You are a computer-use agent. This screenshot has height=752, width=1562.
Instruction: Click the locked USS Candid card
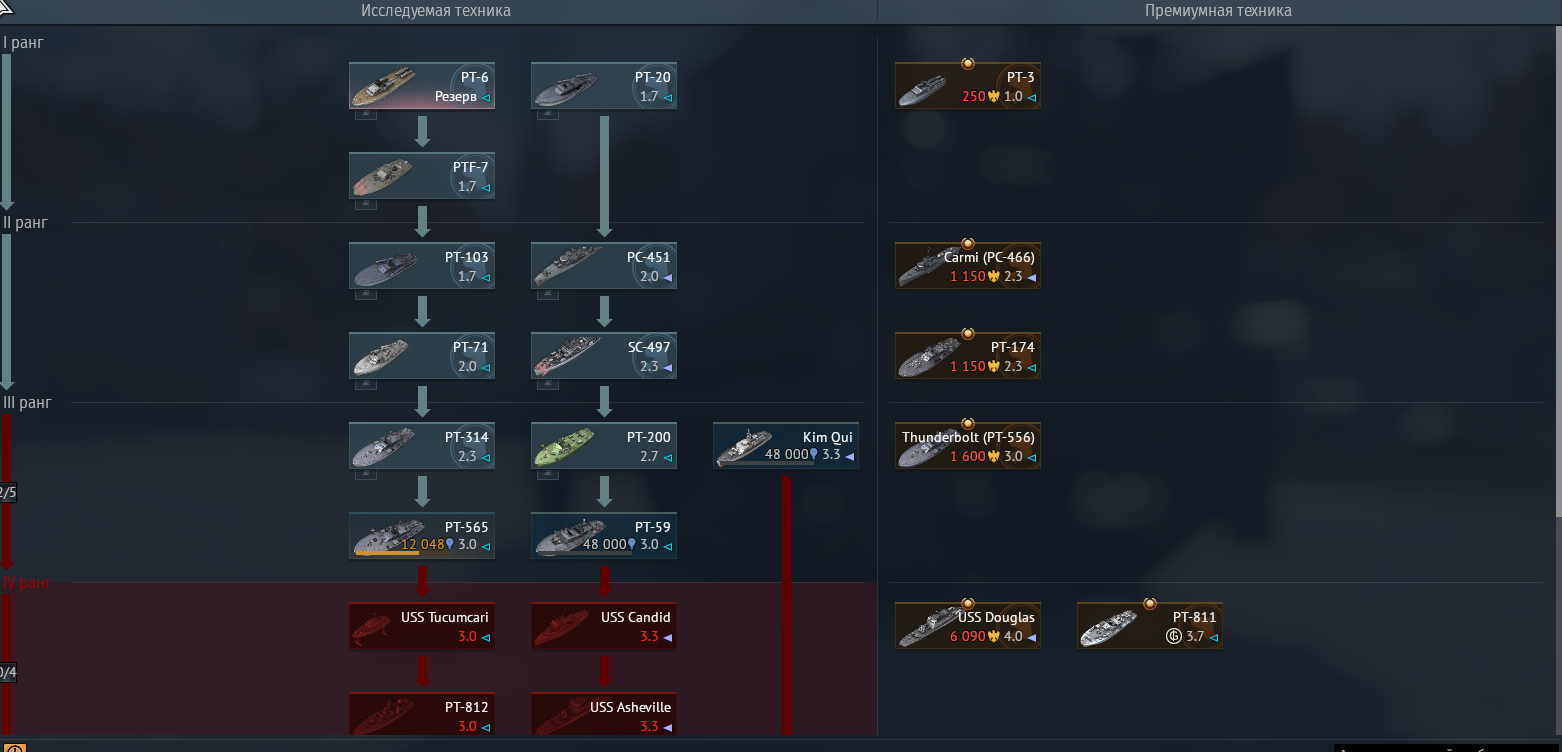pyautogui.click(x=604, y=626)
